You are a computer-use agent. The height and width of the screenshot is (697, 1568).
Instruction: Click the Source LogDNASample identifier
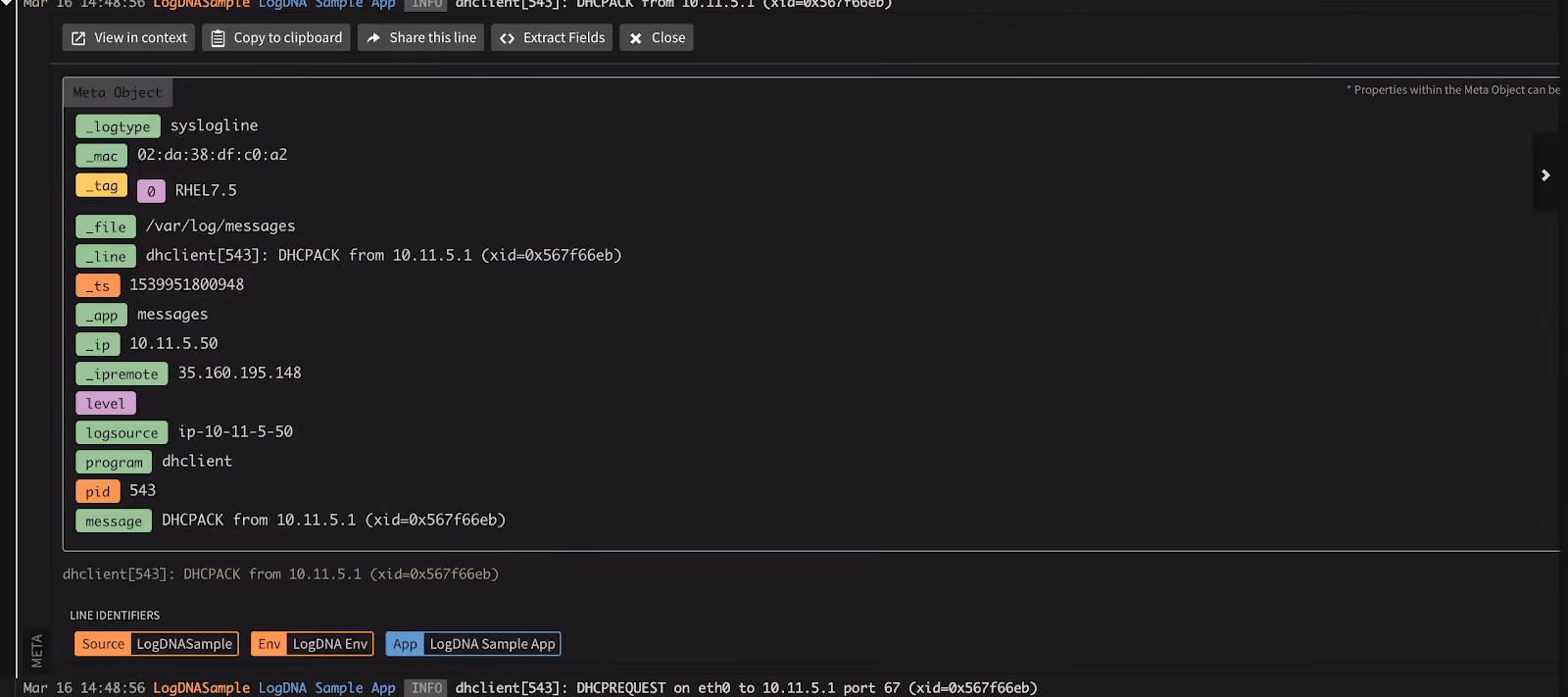[x=157, y=644]
